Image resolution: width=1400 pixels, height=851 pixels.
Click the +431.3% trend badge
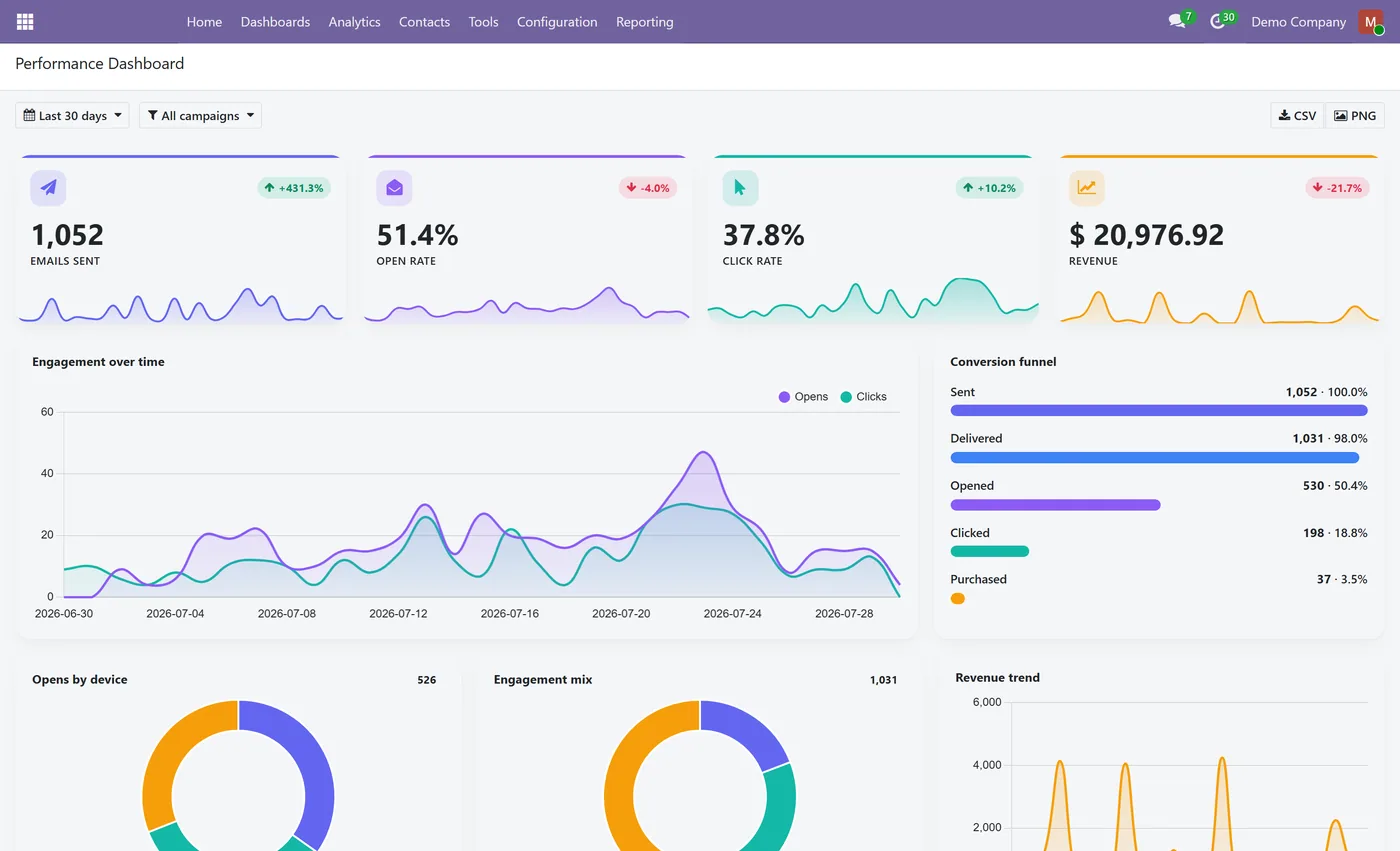[294, 188]
